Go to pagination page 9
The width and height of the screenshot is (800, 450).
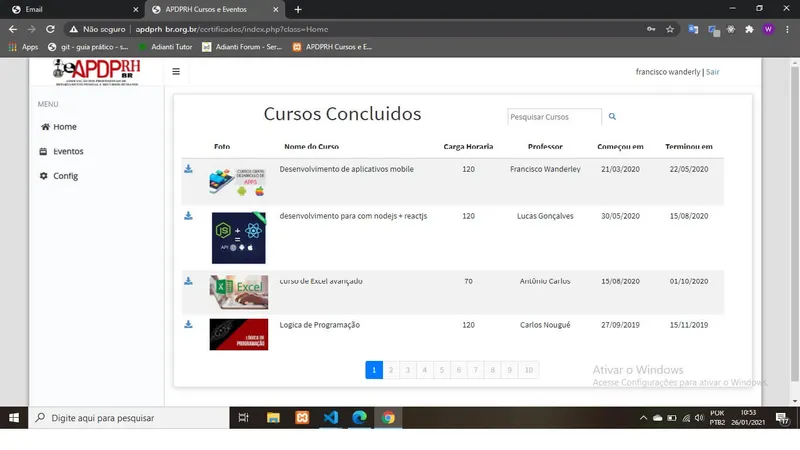tap(509, 370)
